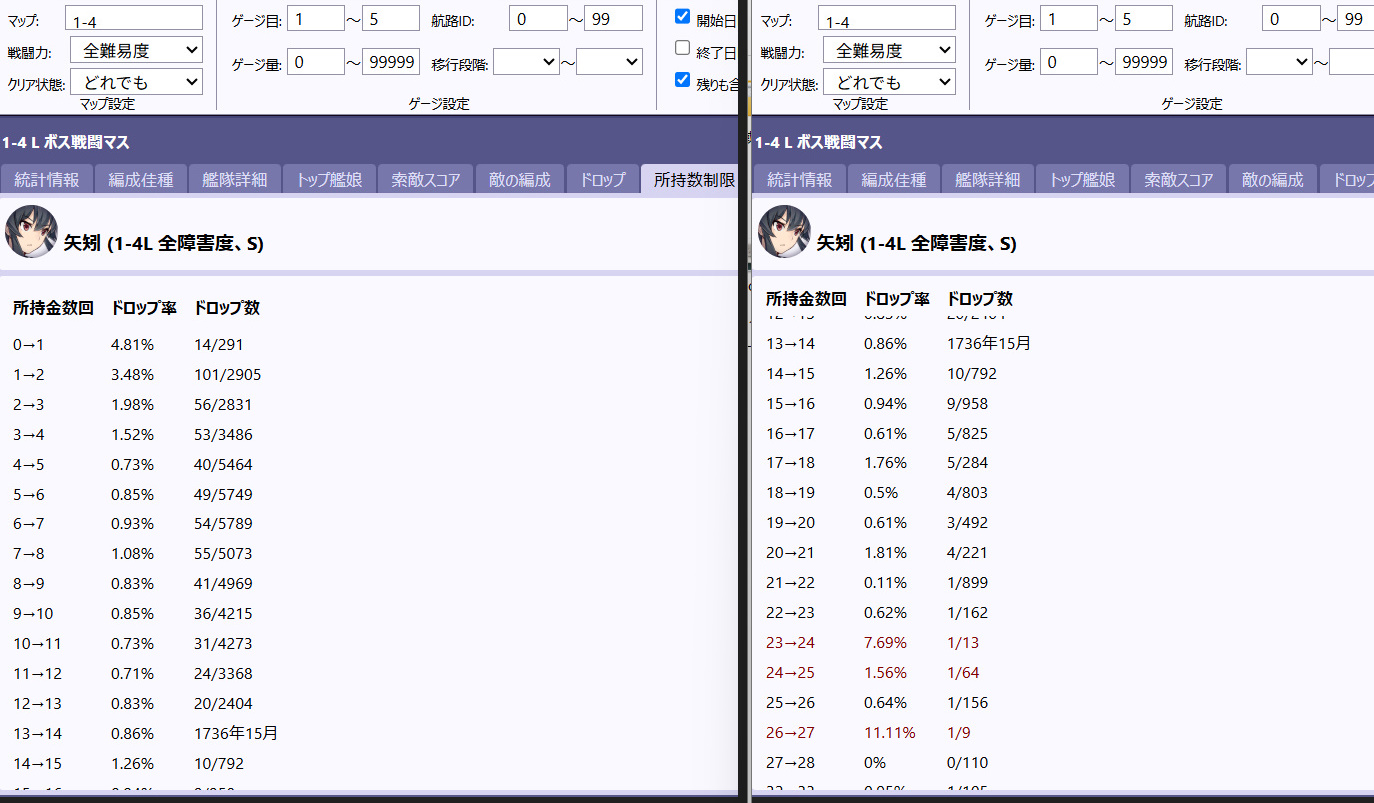Click the 矢矧 avatar in the left pane
This screenshot has height=803, width=1374.
(31, 232)
